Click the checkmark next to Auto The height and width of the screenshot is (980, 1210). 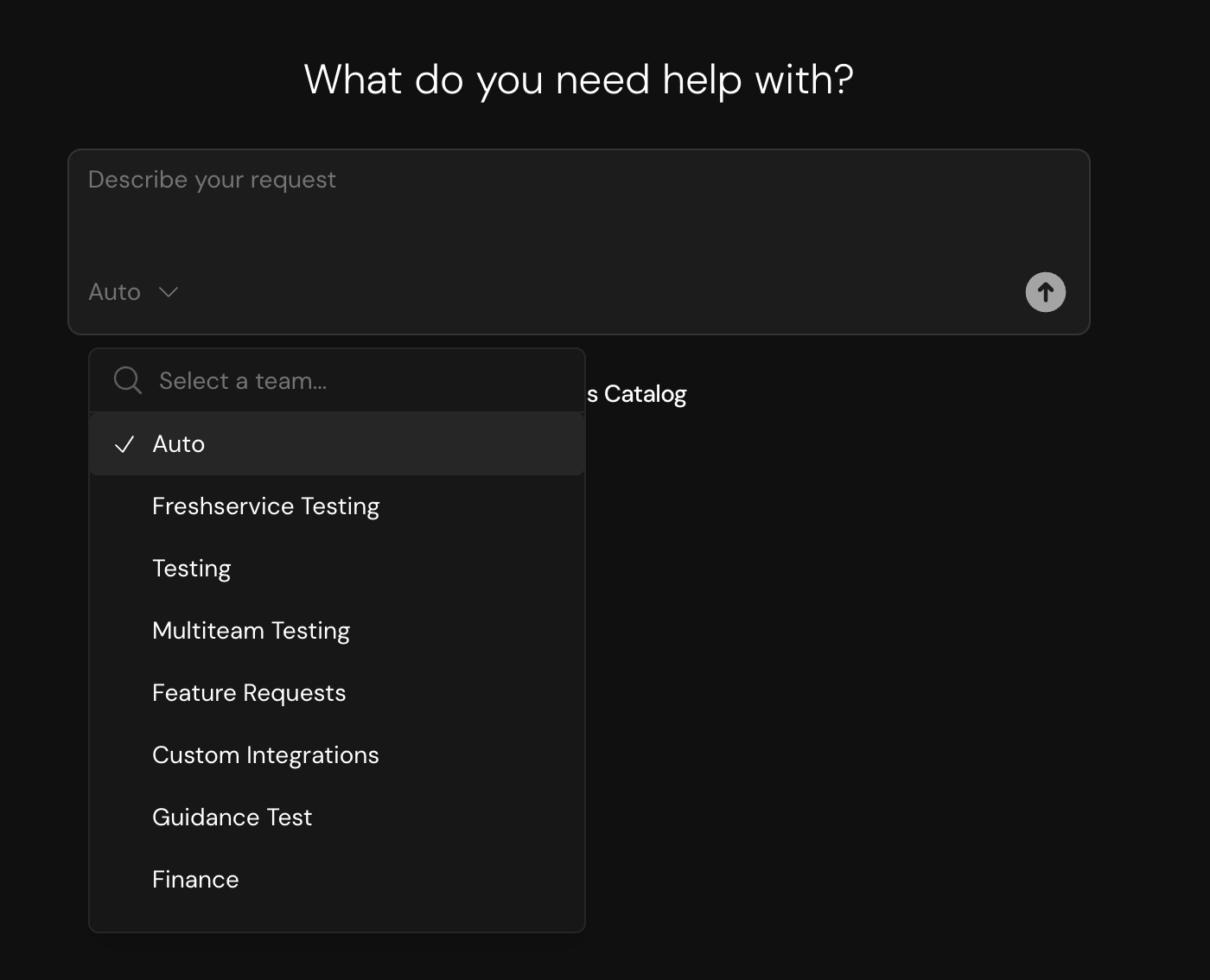coord(126,443)
